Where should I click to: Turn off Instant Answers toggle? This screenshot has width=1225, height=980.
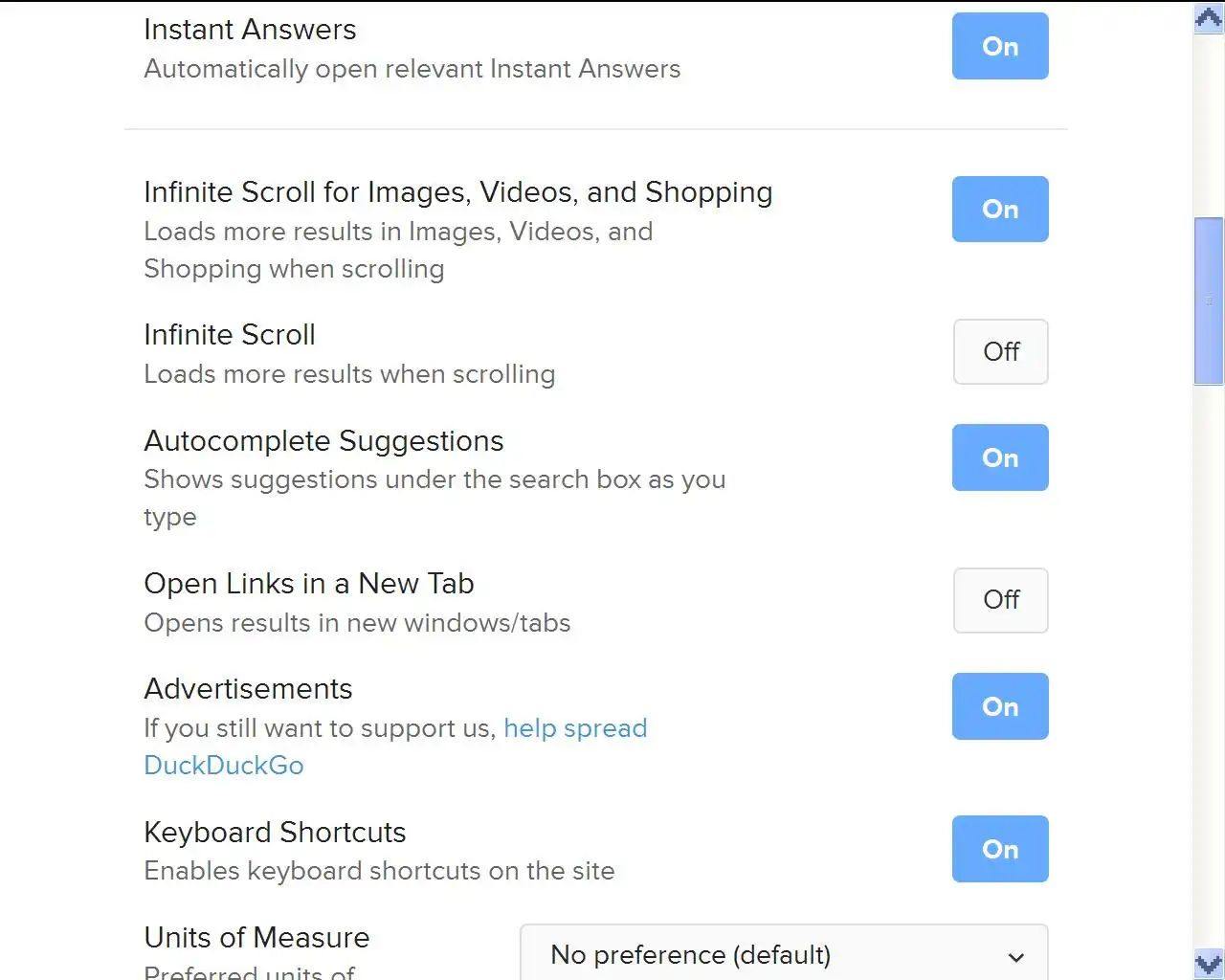[x=999, y=46]
